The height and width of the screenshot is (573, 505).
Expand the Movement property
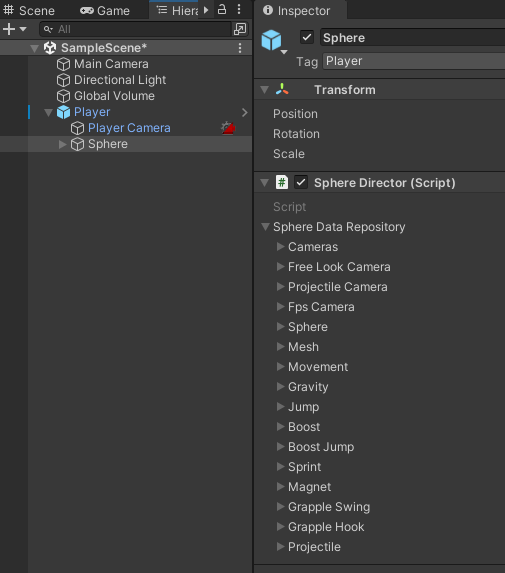[280, 367]
